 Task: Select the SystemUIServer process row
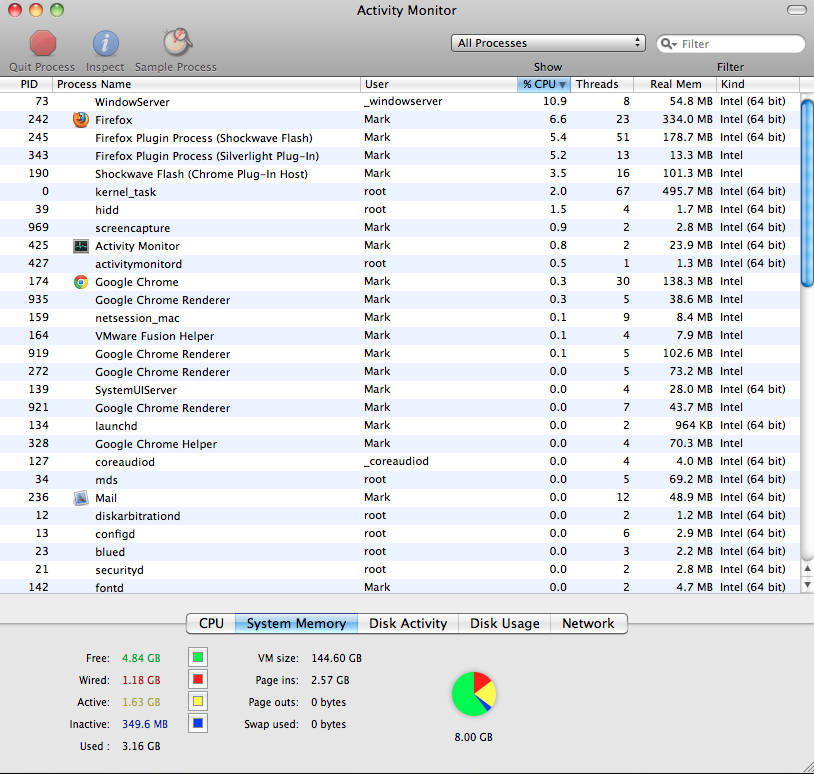coord(400,390)
